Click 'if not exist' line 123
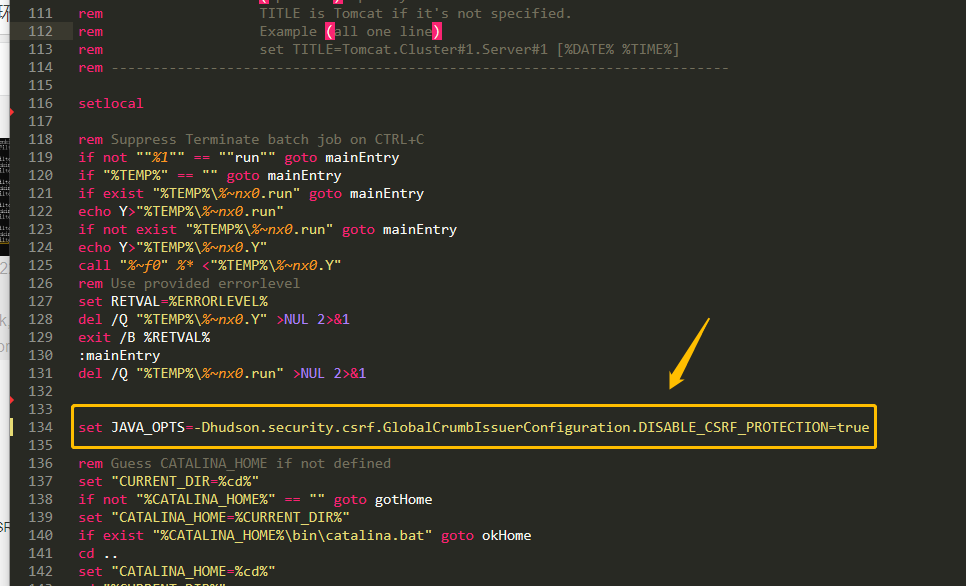966x586 pixels. [x=267, y=229]
